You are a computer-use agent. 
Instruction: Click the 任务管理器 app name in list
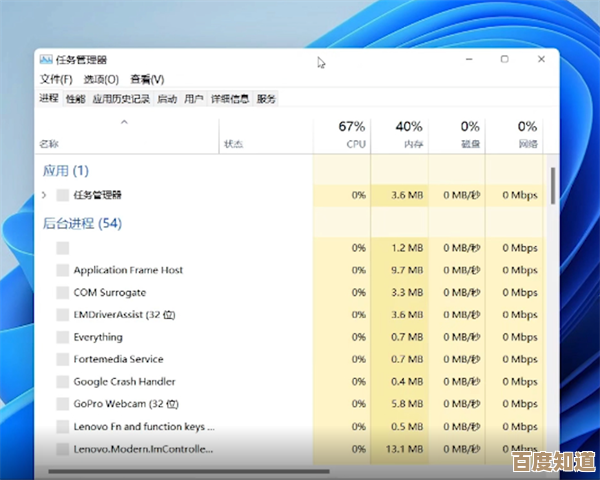pyautogui.click(x=98, y=195)
